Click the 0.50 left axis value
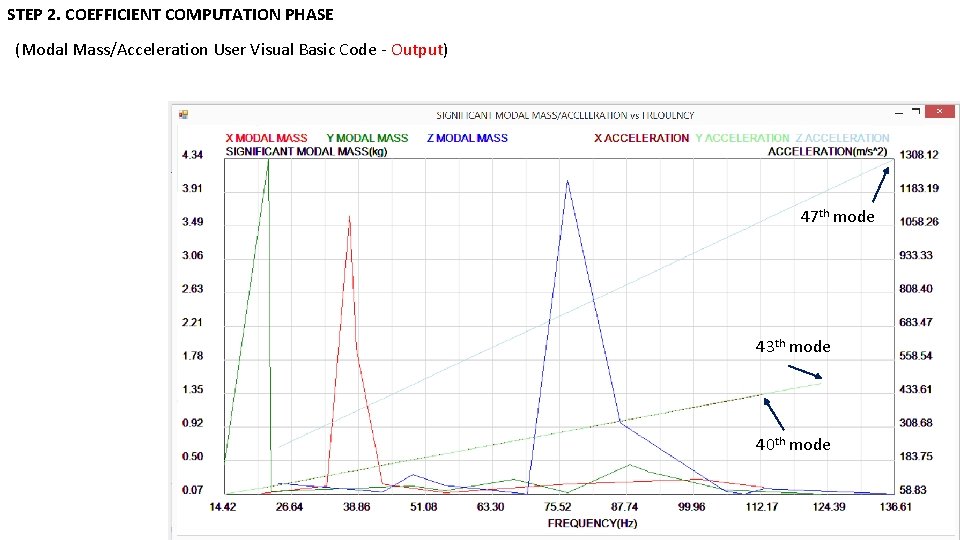The height and width of the screenshot is (540, 960). click(192, 457)
